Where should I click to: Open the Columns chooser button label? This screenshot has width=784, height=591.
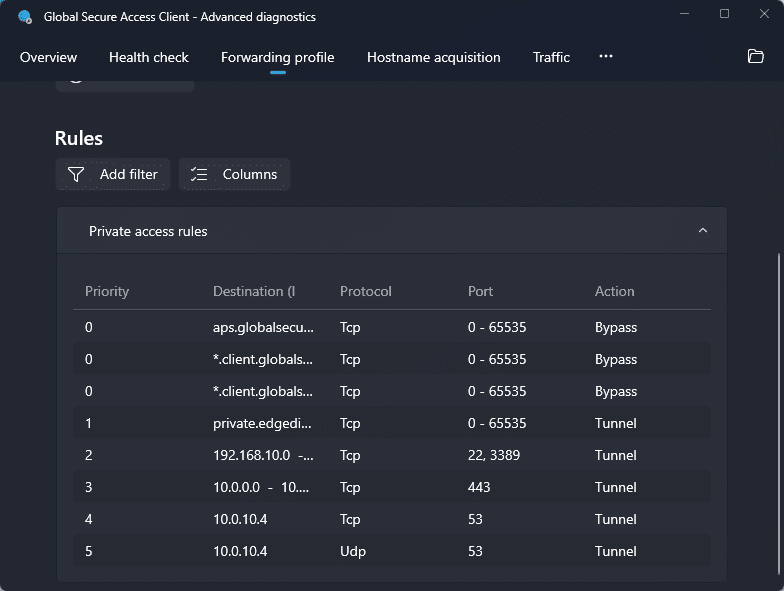click(x=250, y=174)
